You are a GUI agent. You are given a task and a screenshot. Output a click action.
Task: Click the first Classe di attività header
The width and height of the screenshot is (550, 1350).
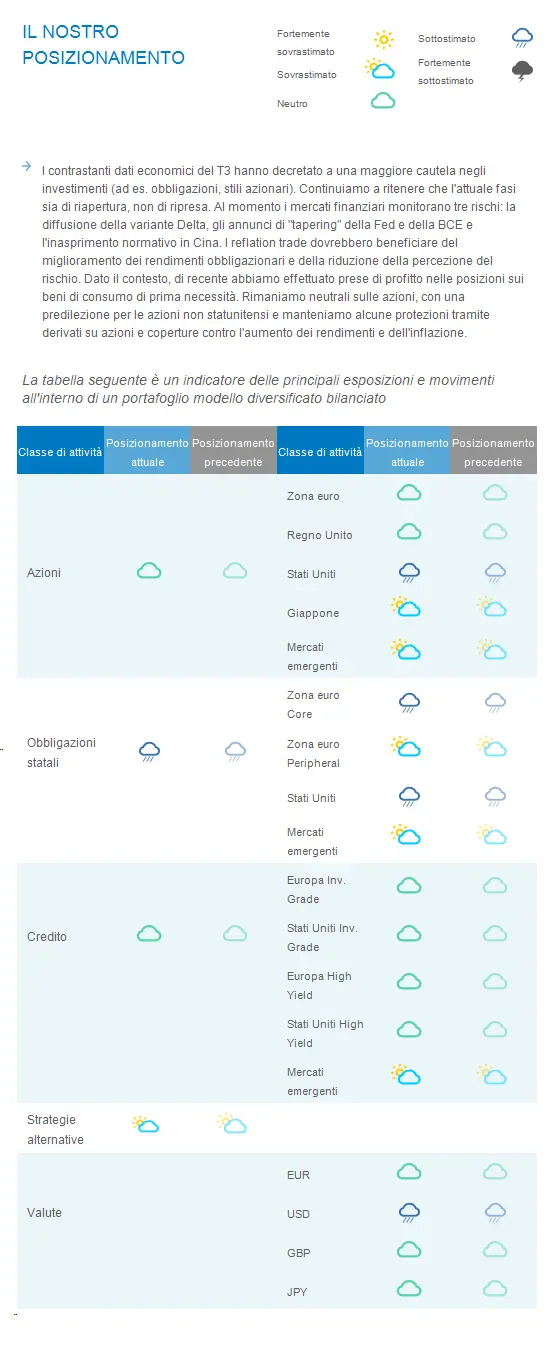pos(60,450)
